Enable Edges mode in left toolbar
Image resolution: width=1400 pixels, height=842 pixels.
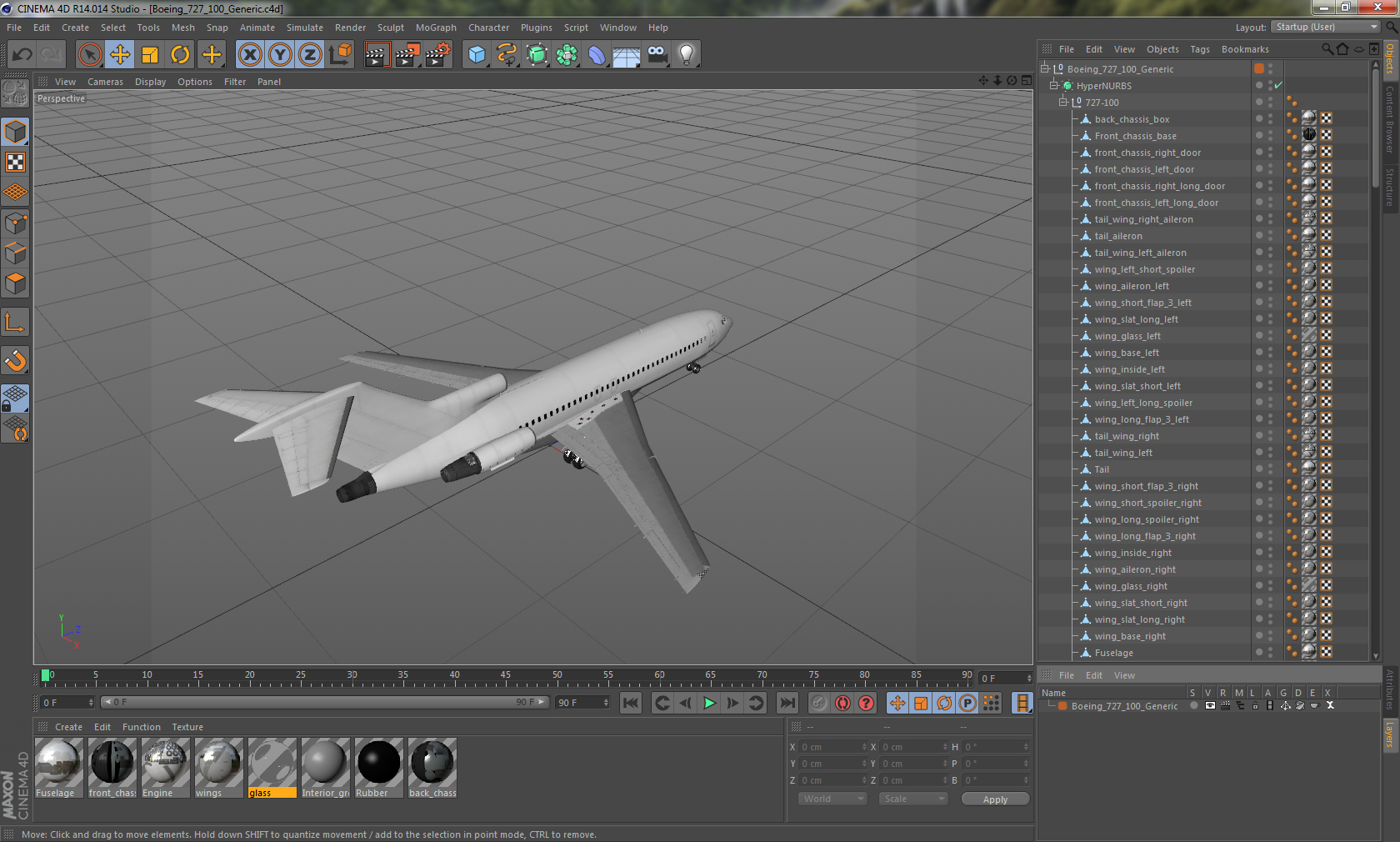point(16,253)
